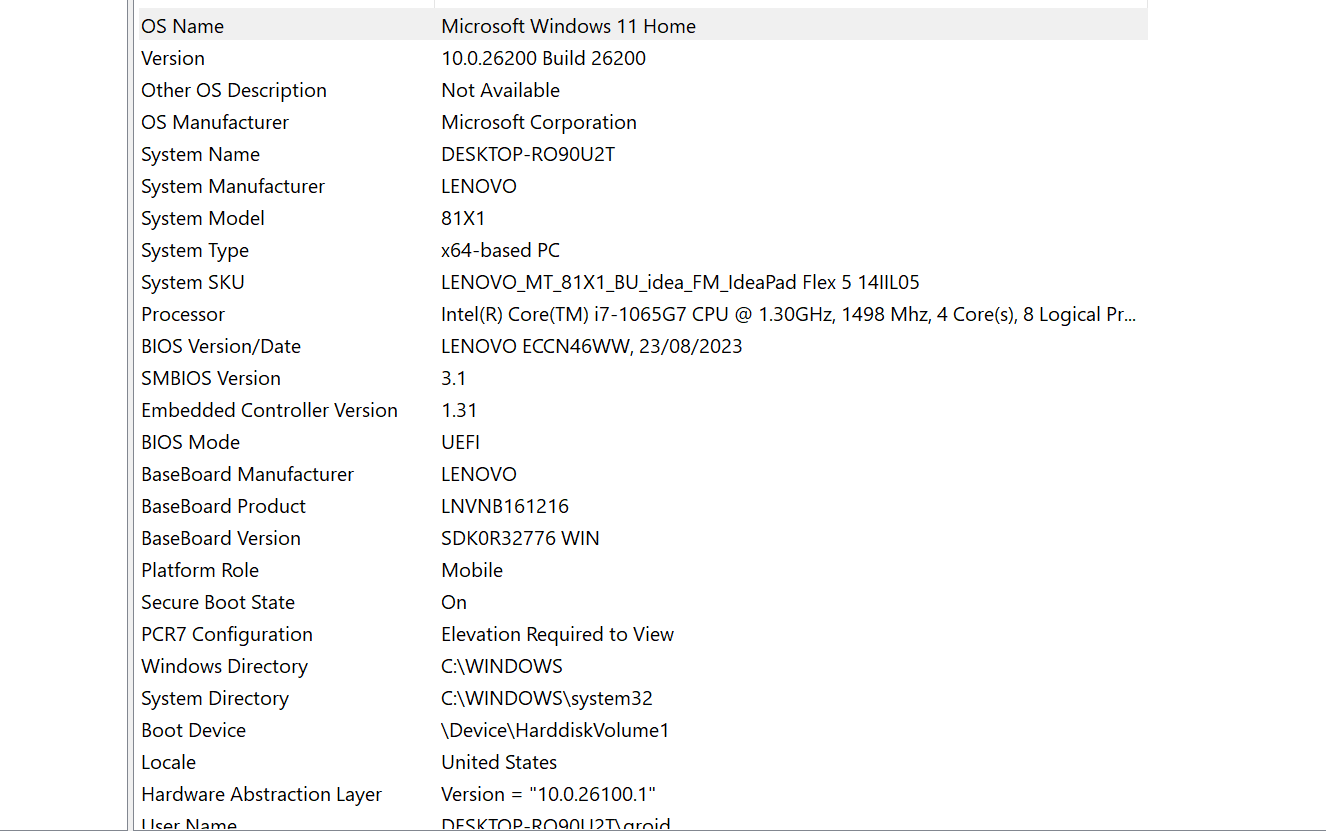Viewport: 1326px width, 831px height.
Task: Click the value \Device\HarddiskVolume1
Action: 555,730
